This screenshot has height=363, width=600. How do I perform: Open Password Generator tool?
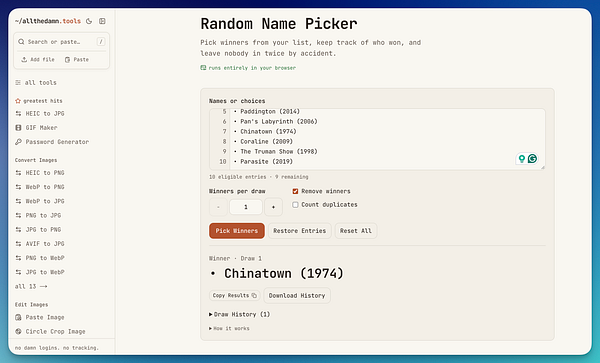coord(57,142)
